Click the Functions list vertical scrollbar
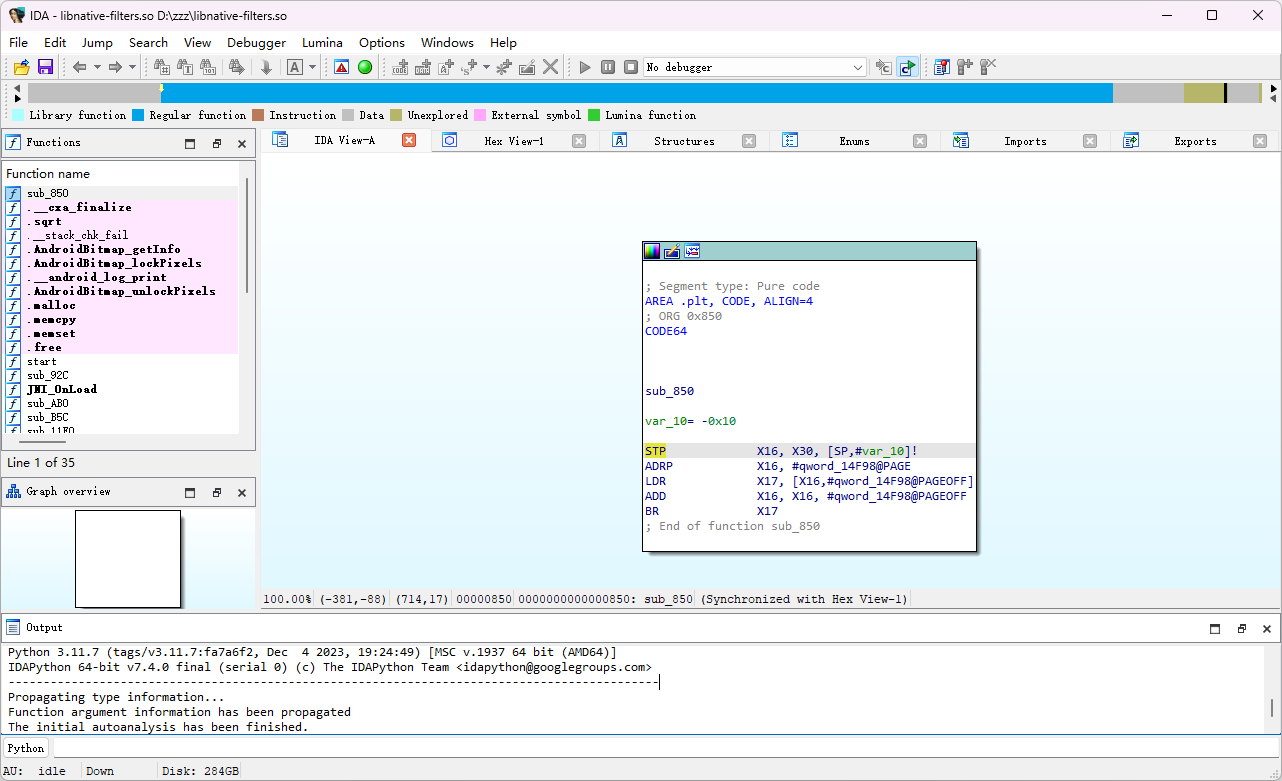The width and height of the screenshot is (1282, 781). click(x=247, y=235)
